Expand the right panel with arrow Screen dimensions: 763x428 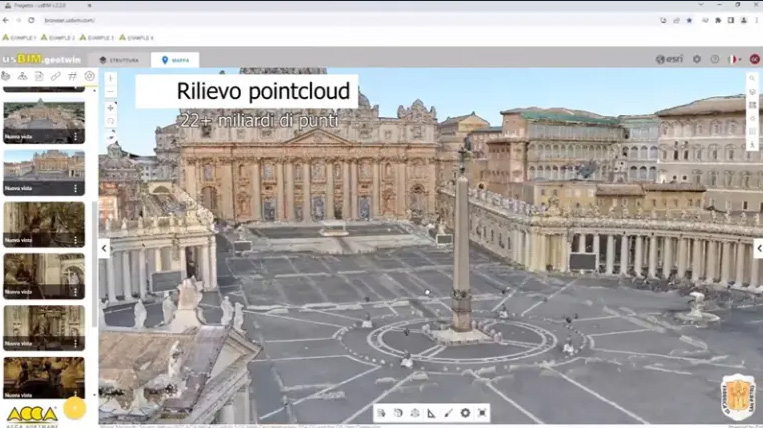(x=758, y=248)
